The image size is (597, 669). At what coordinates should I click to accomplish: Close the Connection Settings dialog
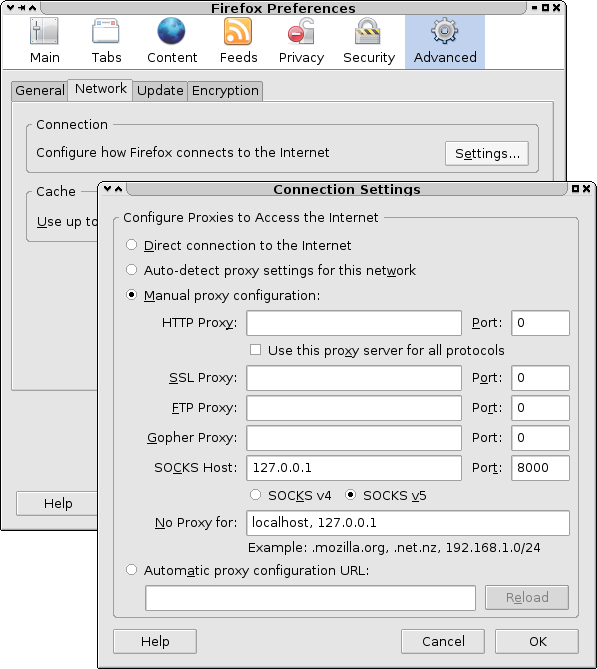coord(586,189)
